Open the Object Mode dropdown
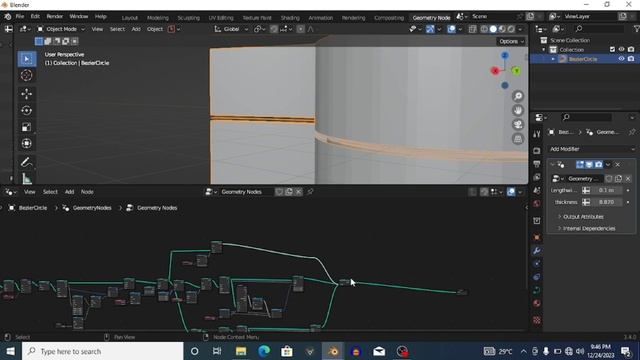 point(61,29)
